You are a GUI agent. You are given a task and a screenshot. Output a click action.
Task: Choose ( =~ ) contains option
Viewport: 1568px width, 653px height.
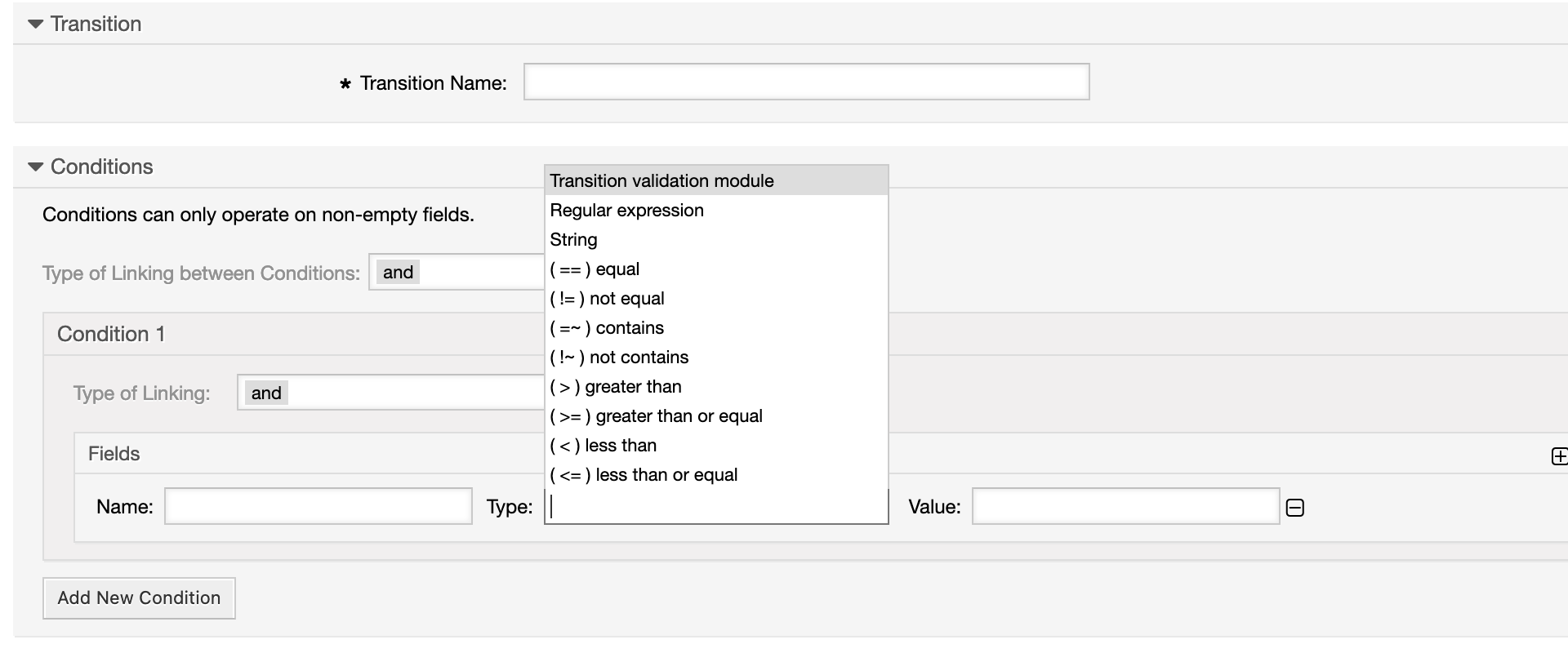pos(607,328)
